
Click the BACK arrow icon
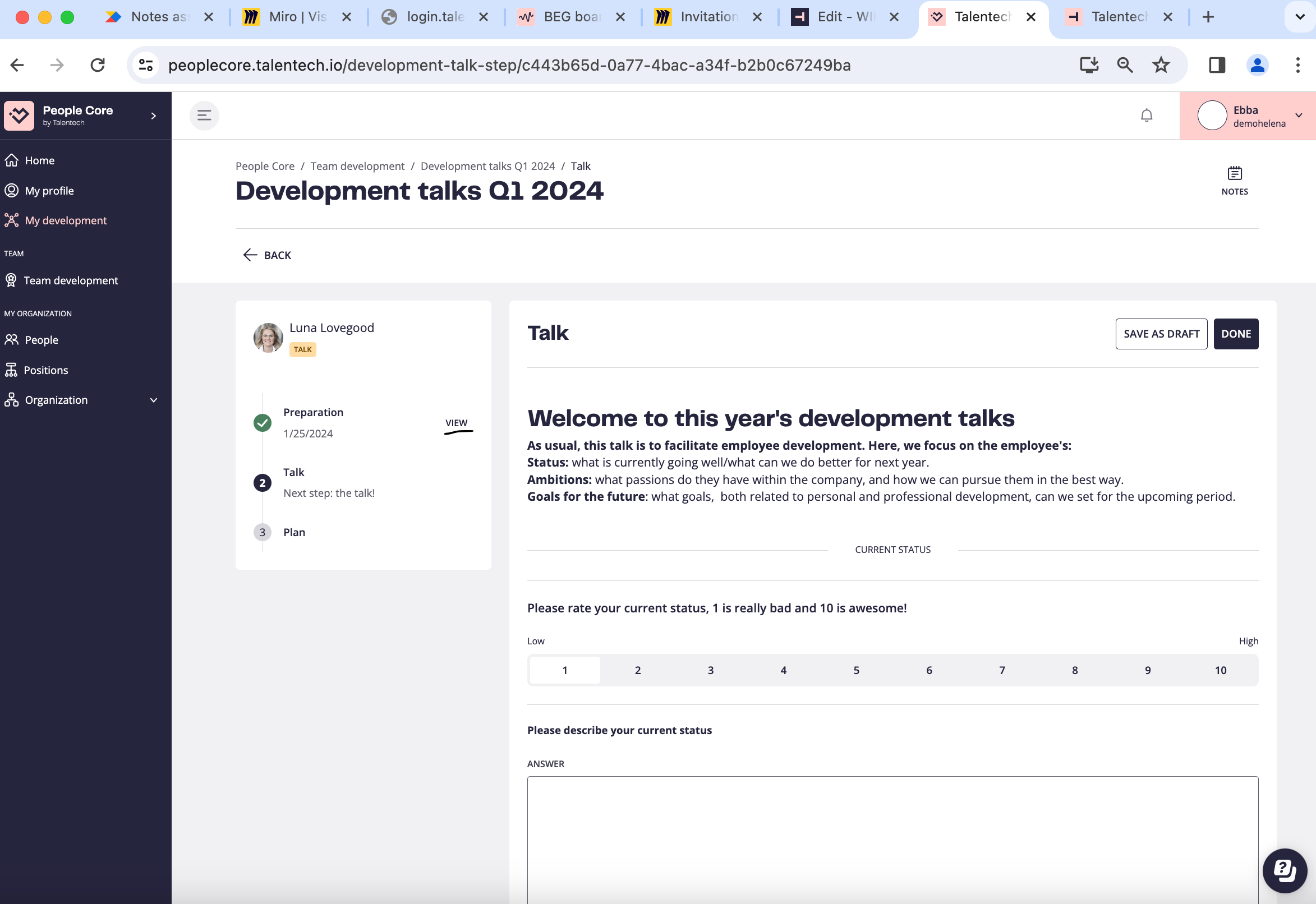pyautogui.click(x=250, y=255)
